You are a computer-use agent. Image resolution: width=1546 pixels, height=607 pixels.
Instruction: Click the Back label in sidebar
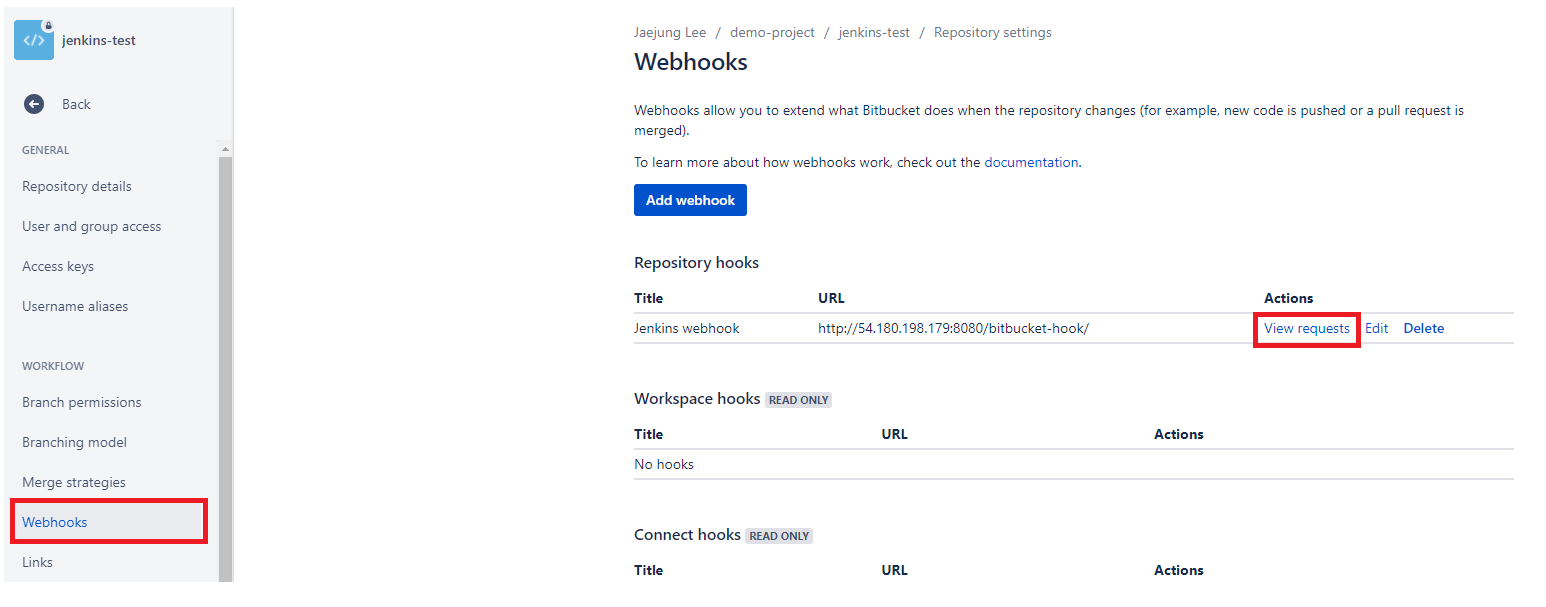coord(76,104)
